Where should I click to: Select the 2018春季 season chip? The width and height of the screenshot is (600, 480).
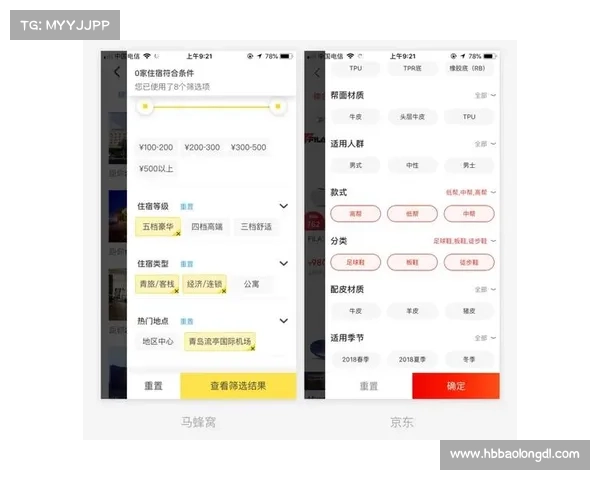tap(355, 359)
